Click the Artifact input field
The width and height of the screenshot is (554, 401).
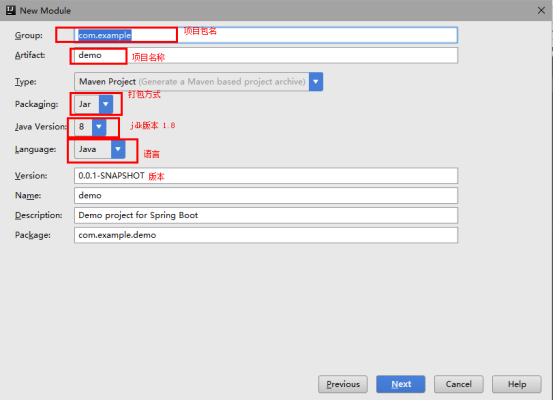[266, 55]
